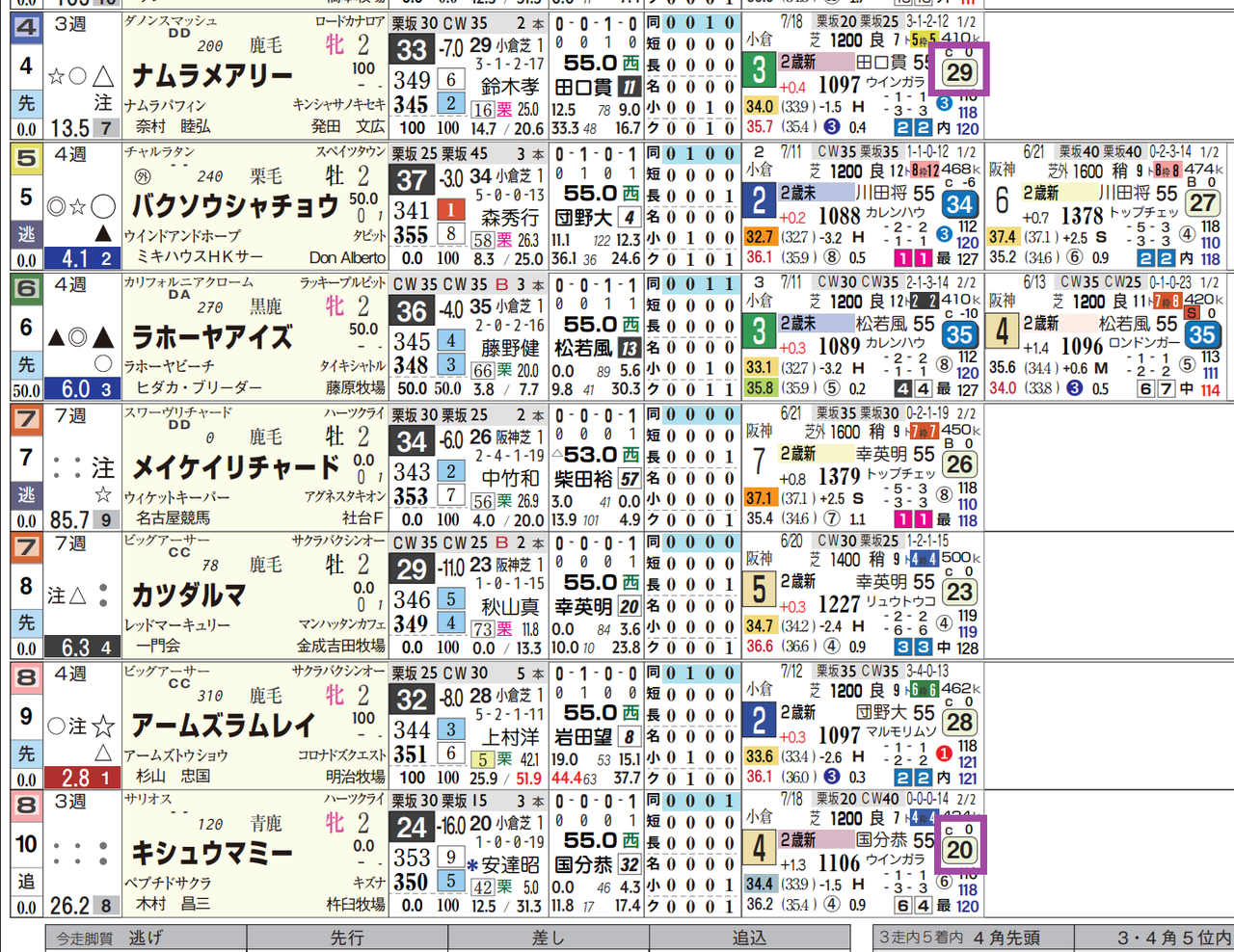Screen dimensions: 1234x952
Task: Click breeder 明治牧場
Action: coord(356,777)
